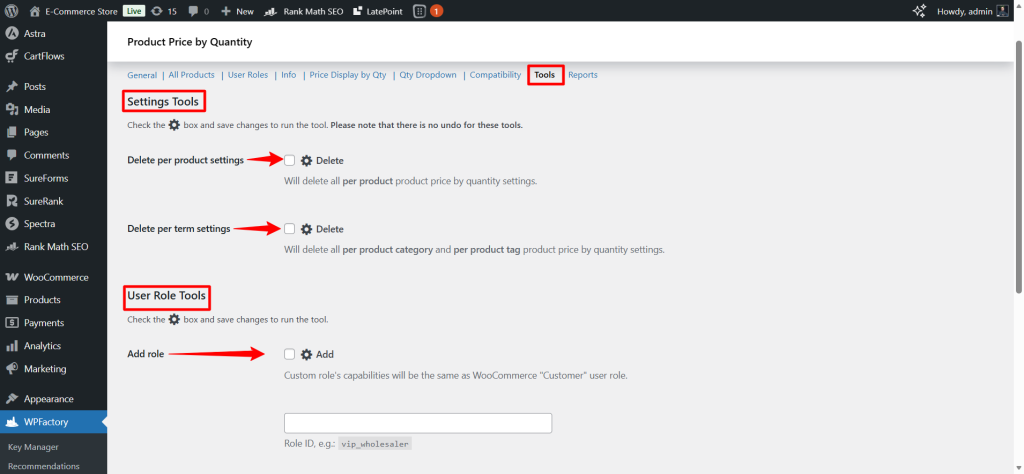
Task: Switch to the Reports tab
Action: 583,75
